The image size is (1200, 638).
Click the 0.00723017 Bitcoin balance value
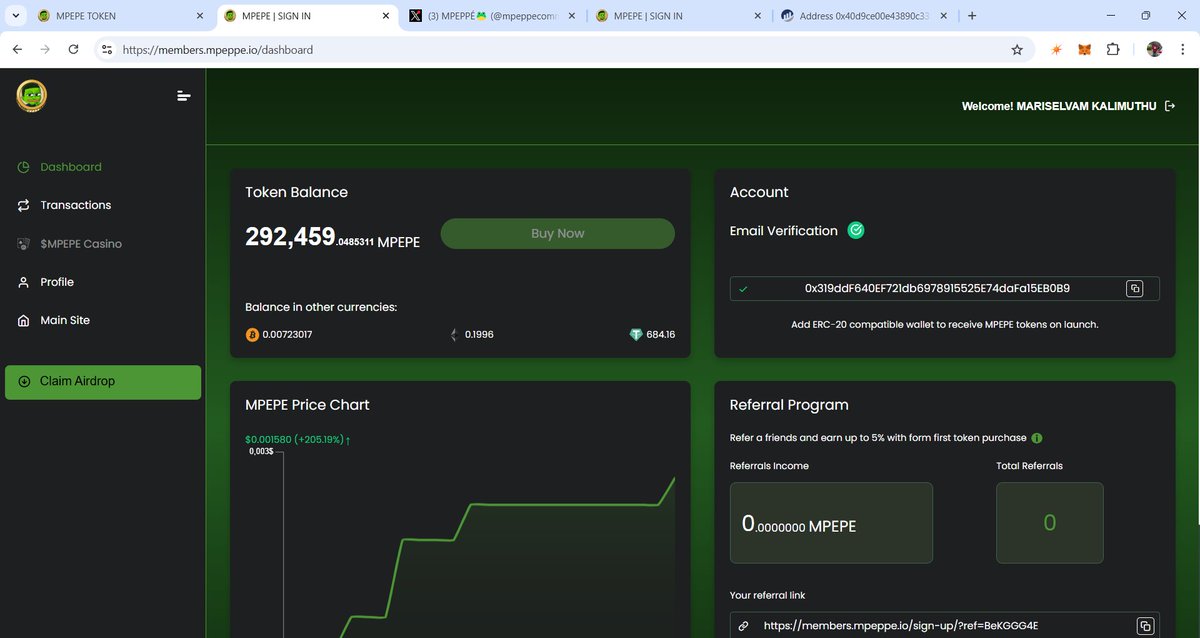tap(288, 334)
